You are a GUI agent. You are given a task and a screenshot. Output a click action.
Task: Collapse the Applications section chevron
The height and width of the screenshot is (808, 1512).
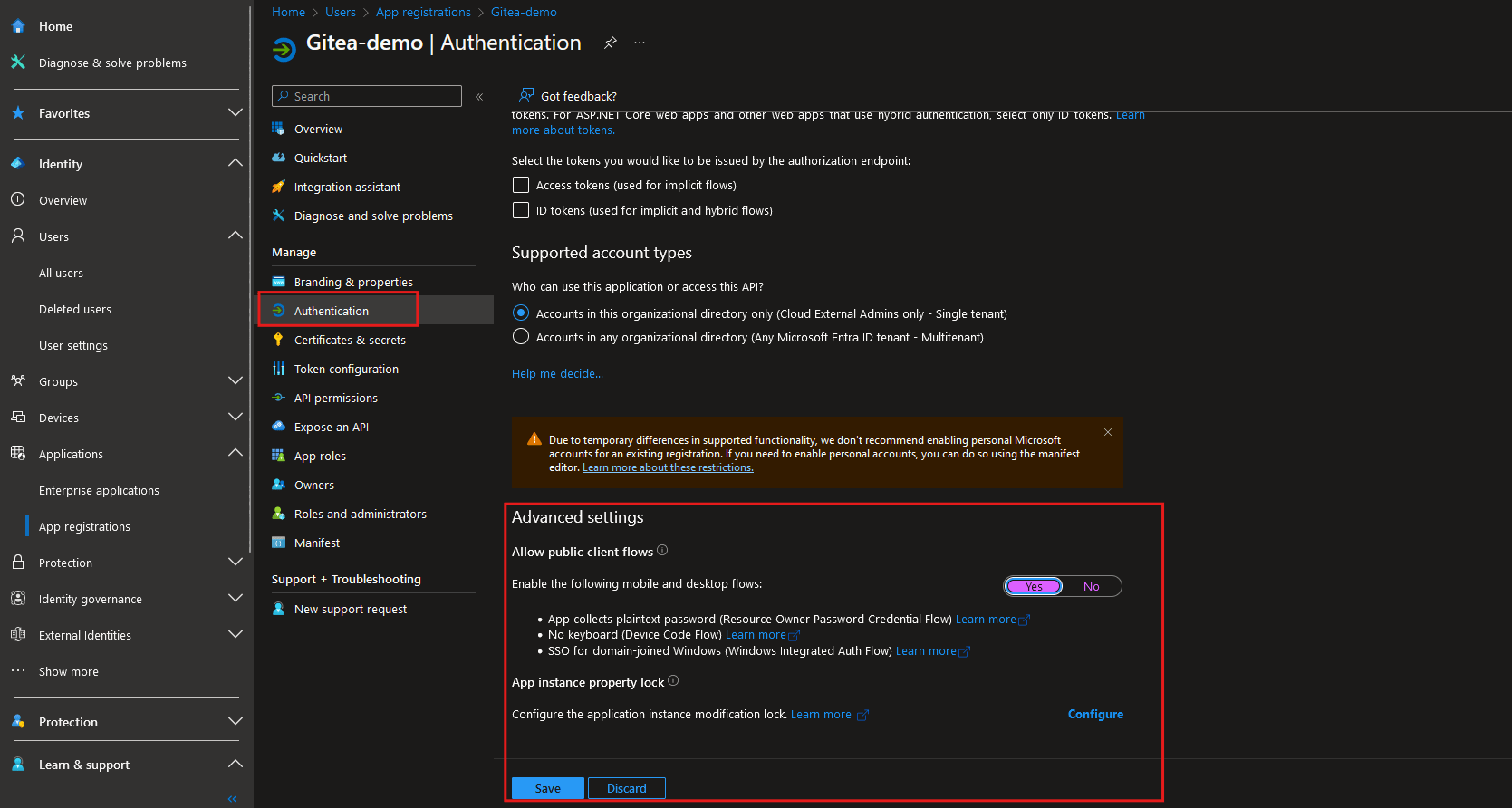click(236, 453)
